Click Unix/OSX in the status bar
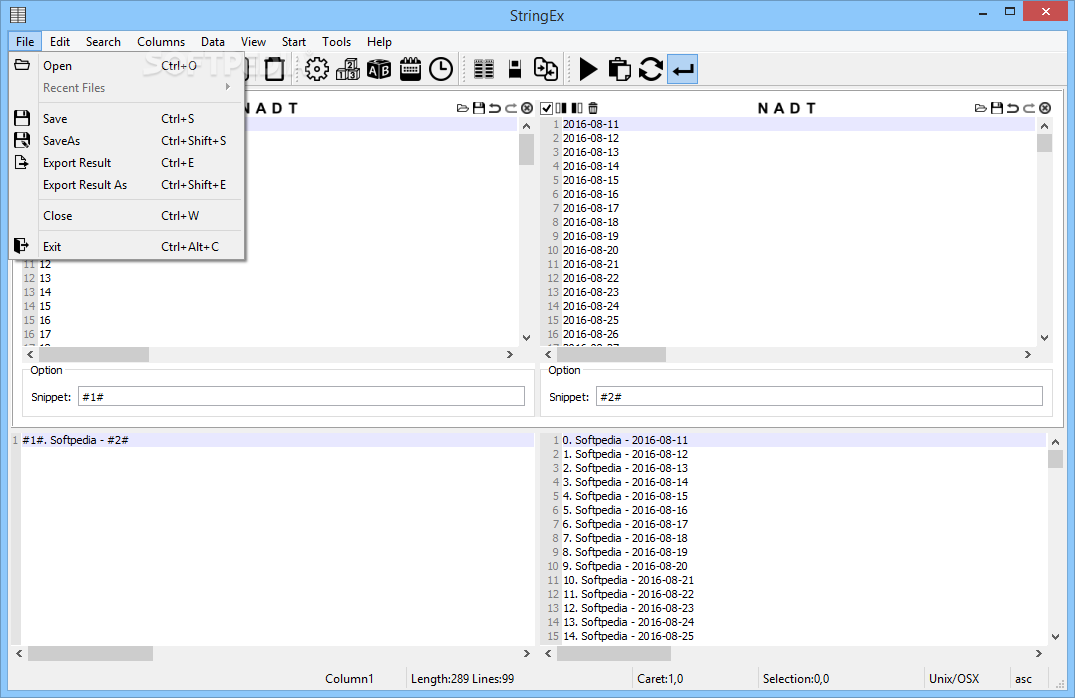 pos(954,679)
